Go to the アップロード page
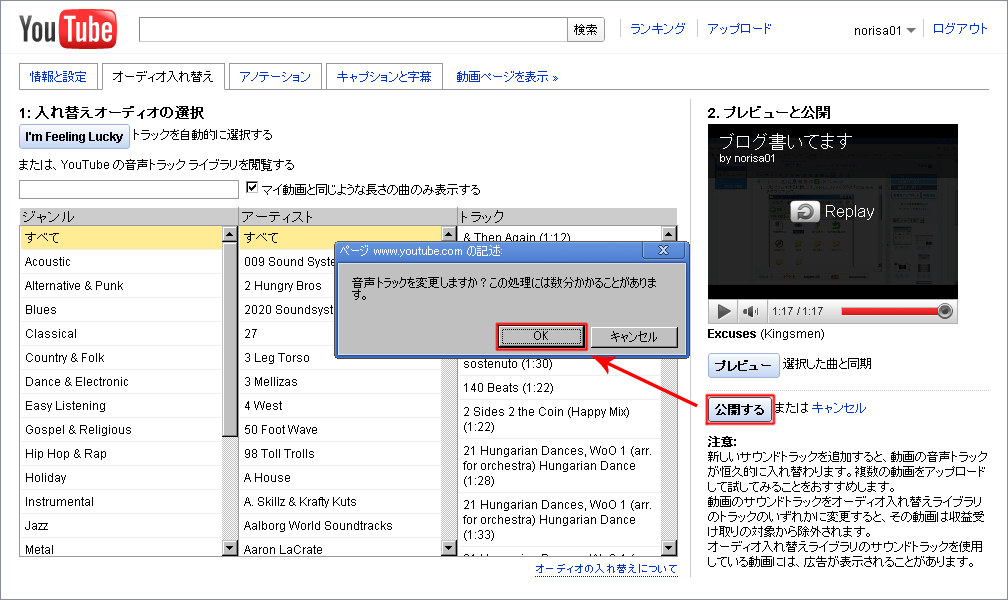The height and width of the screenshot is (600, 1008). point(739,29)
